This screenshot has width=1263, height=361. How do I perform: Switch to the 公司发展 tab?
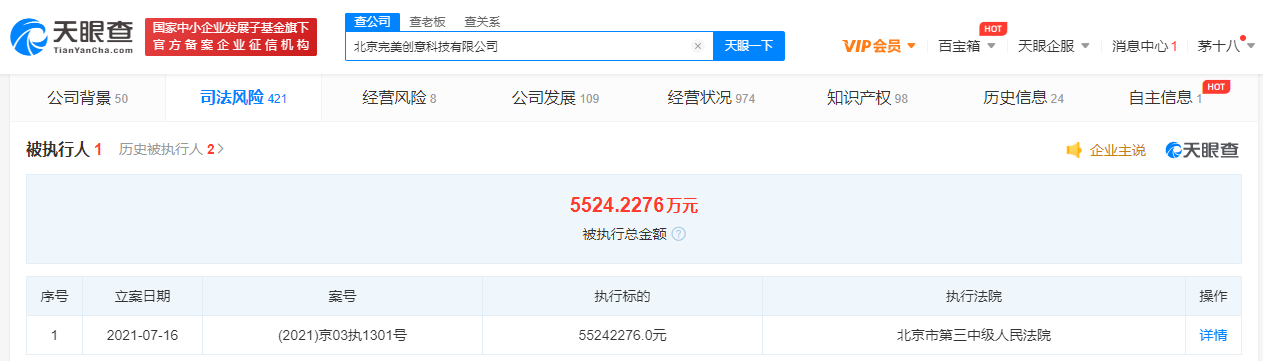click(555, 98)
